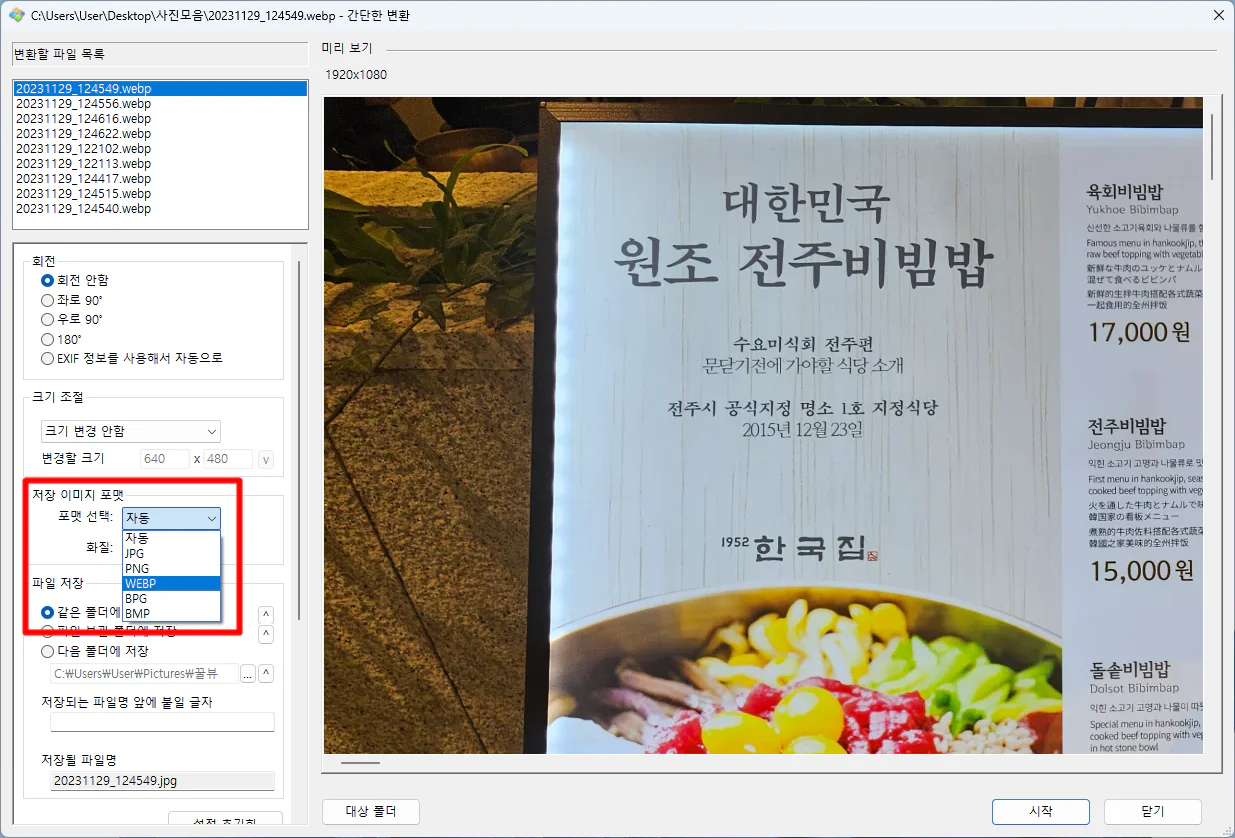Click the height field showing 480
The width and height of the screenshot is (1235, 838).
(x=229, y=459)
